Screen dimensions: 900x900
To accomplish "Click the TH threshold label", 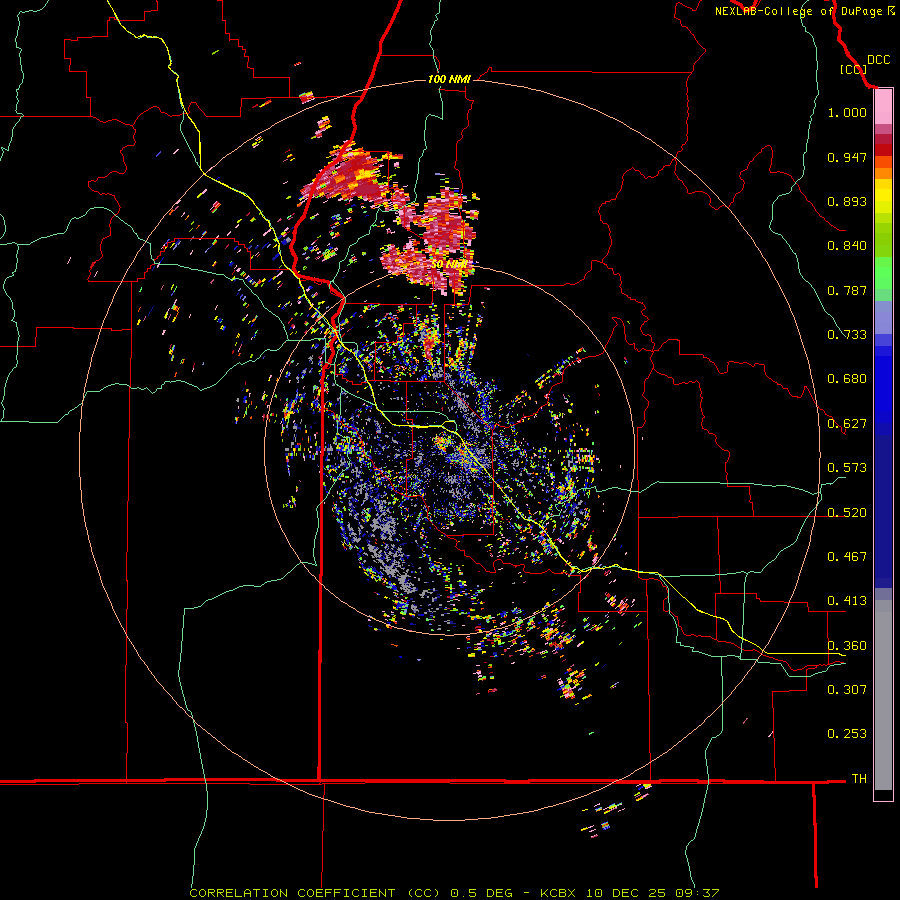I will point(859,779).
